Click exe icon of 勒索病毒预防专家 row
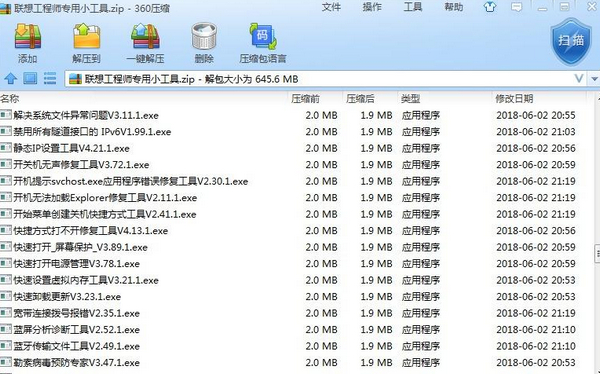The image size is (600, 374). point(6,362)
